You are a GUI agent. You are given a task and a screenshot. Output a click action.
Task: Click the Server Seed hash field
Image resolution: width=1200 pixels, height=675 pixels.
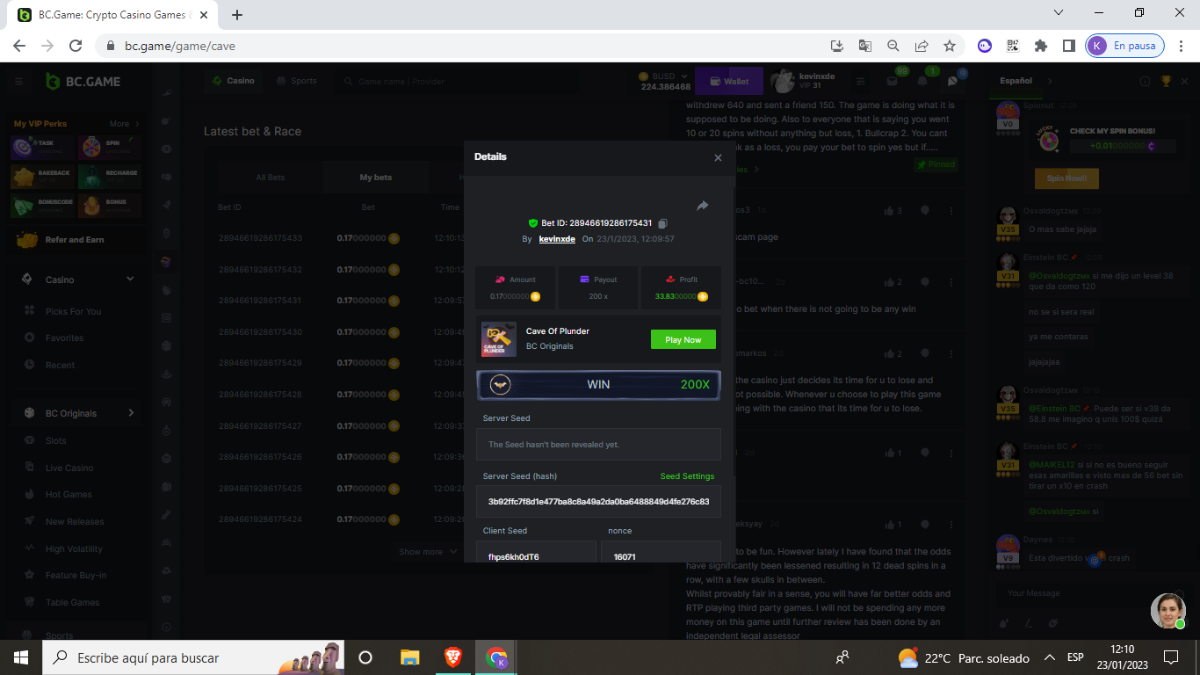[x=598, y=501]
